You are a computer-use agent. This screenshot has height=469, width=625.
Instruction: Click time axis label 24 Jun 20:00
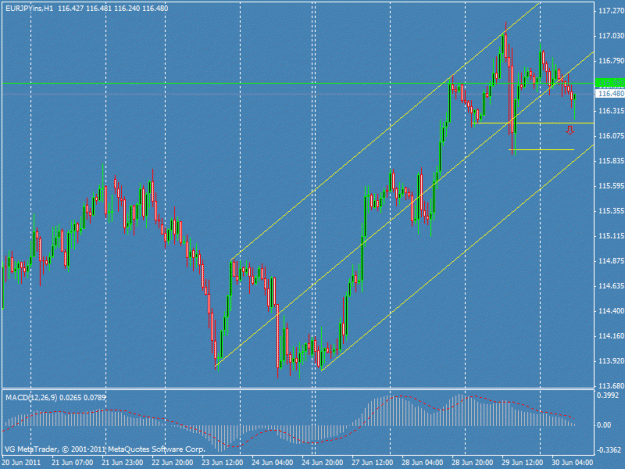(x=322, y=463)
